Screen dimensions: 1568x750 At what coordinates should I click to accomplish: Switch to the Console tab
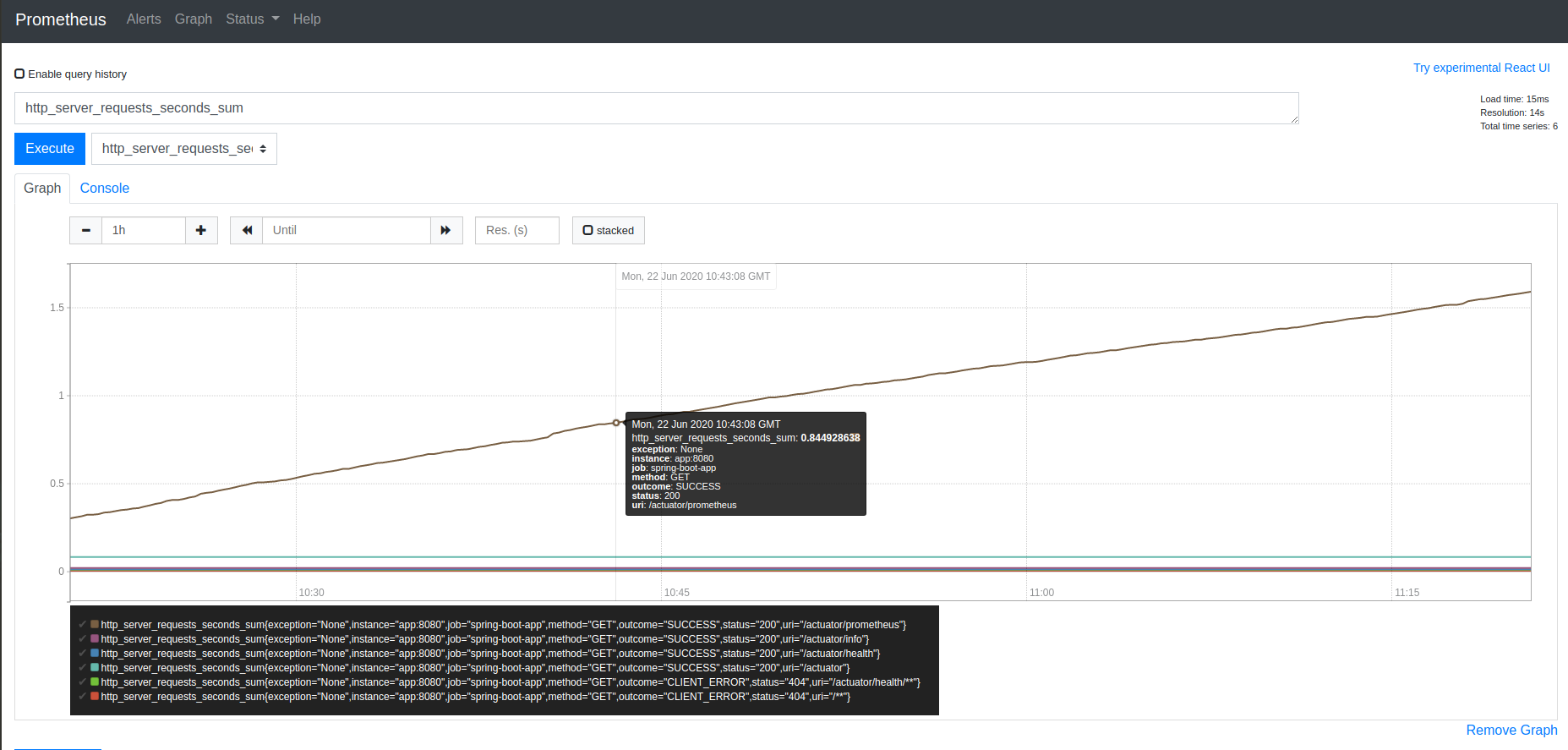coord(105,188)
